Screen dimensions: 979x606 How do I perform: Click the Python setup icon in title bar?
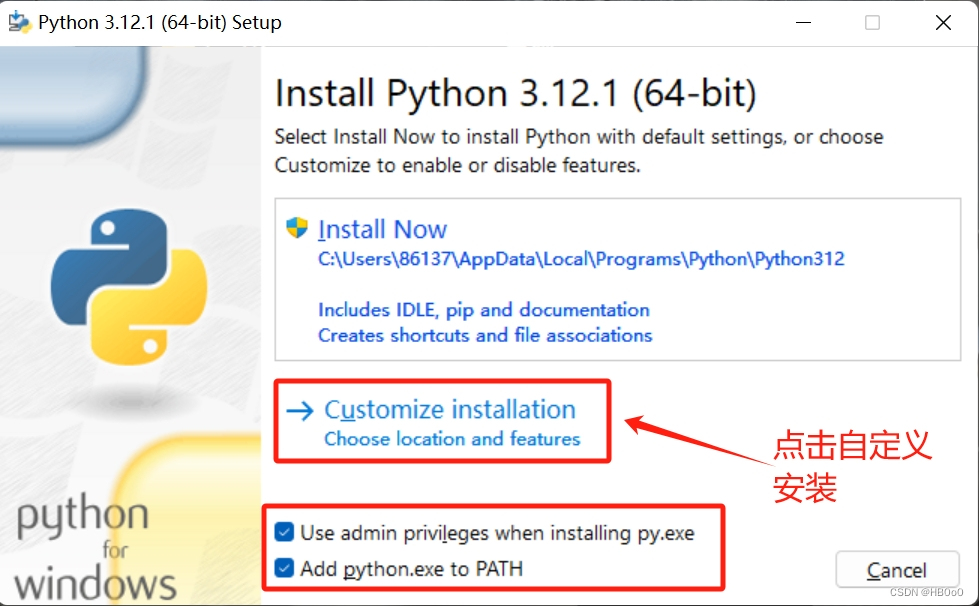pos(19,22)
